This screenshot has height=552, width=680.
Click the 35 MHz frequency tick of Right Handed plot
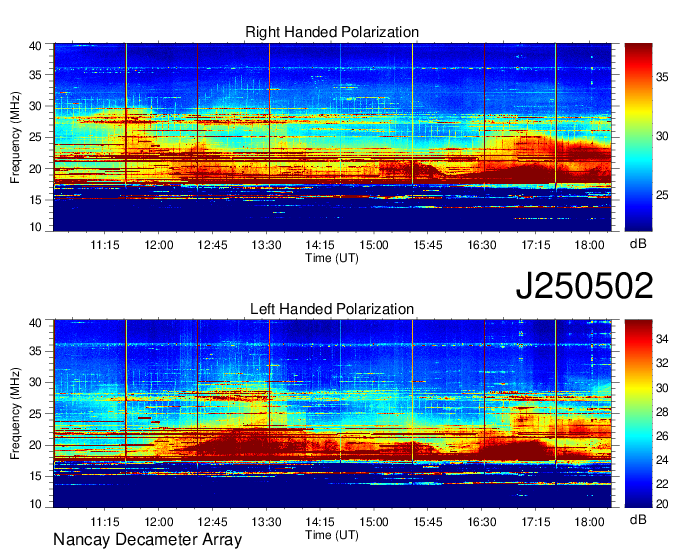click(x=35, y=75)
